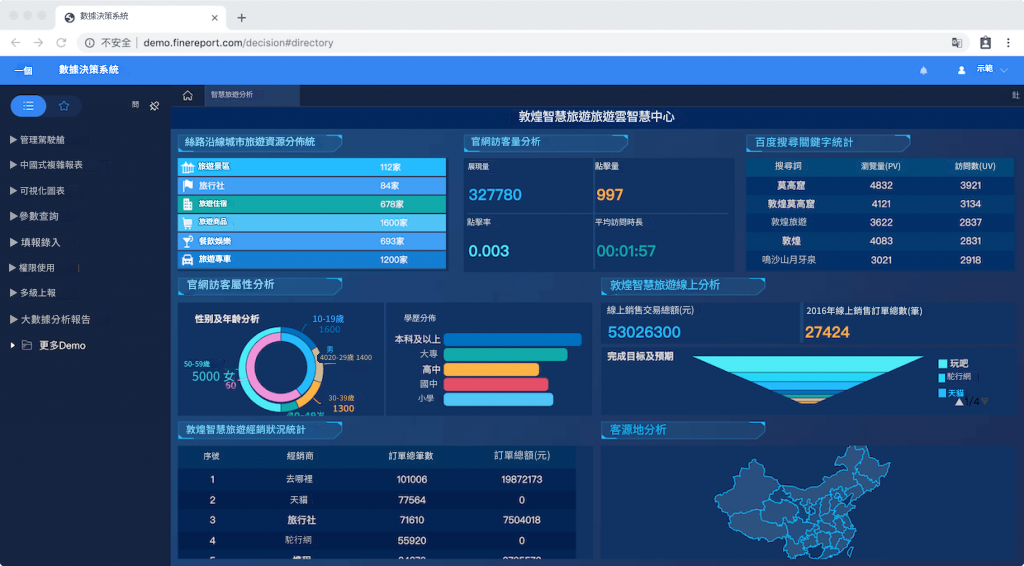Open the notification bell in the header
Screen dimensions: 1024x566
923,70
